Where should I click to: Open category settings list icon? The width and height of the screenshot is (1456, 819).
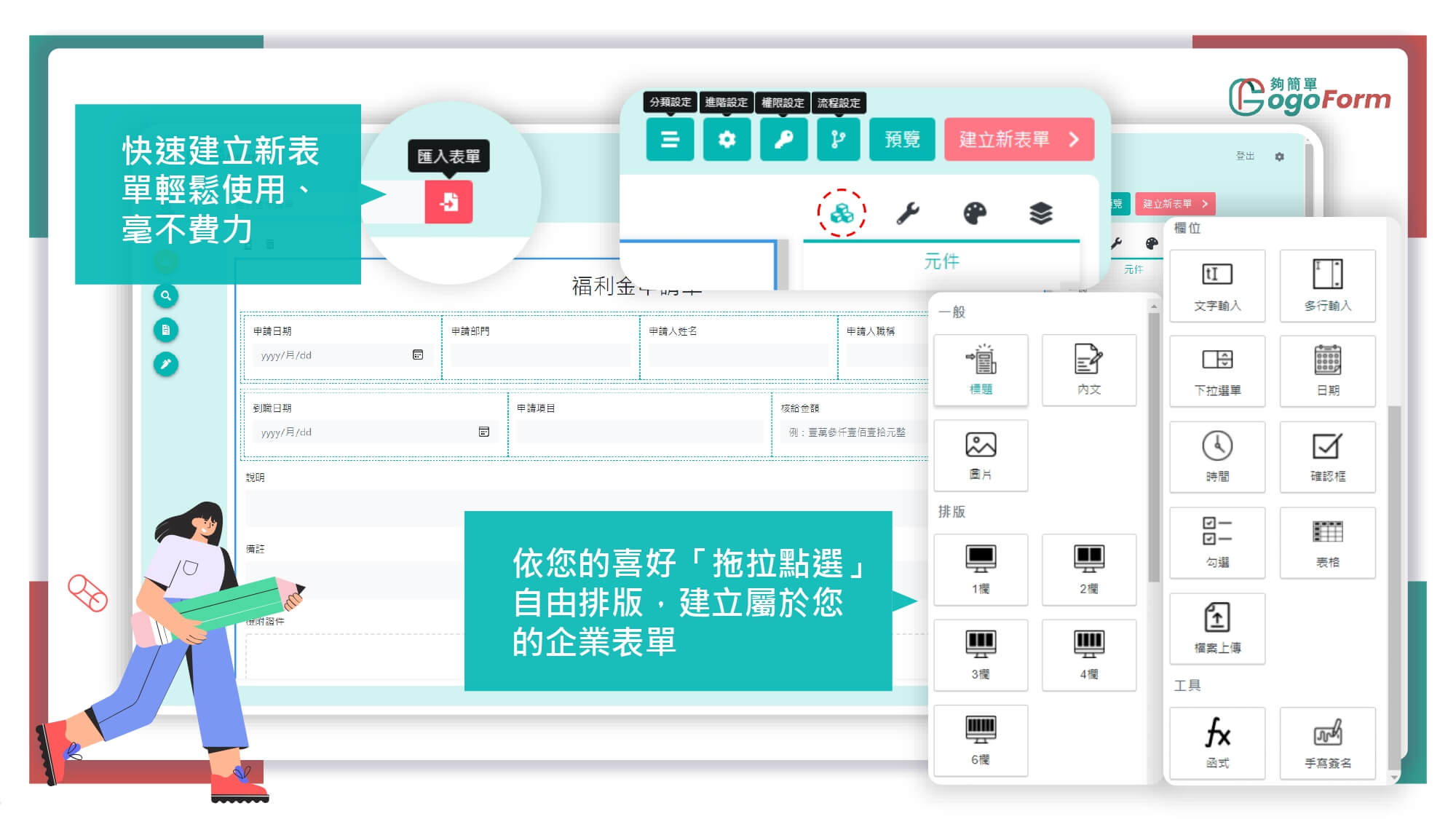point(670,139)
